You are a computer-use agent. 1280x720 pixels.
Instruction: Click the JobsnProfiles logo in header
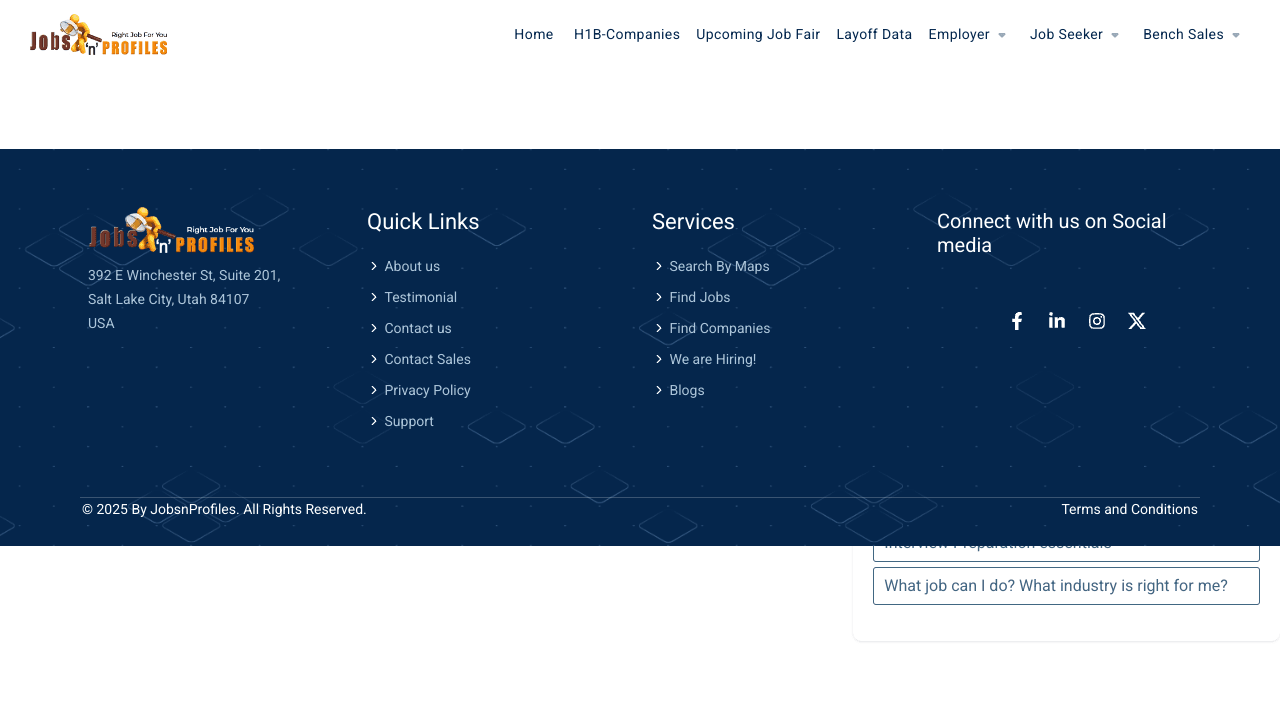click(x=99, y=35)
